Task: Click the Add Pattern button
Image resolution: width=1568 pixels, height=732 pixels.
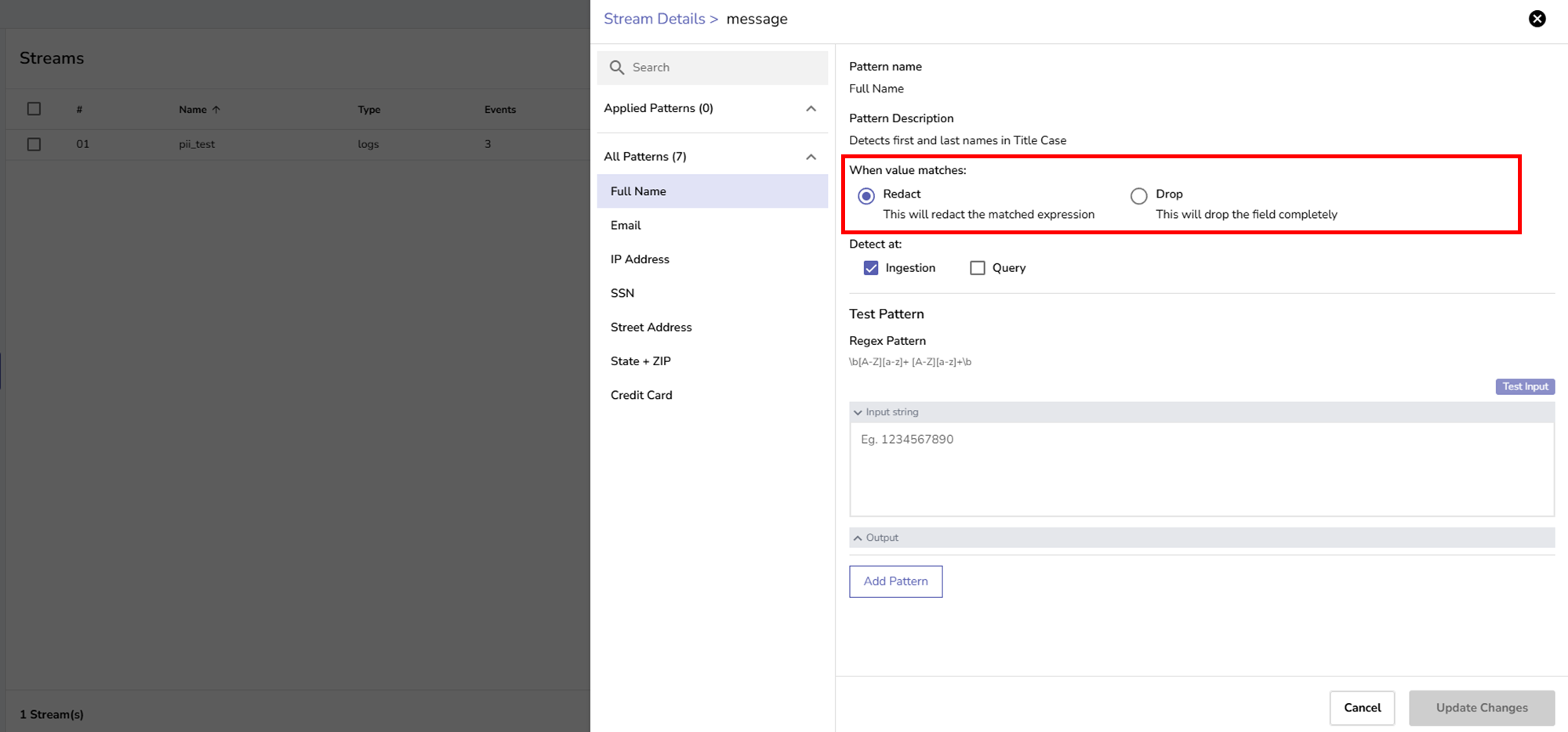Action: [895, 582]
